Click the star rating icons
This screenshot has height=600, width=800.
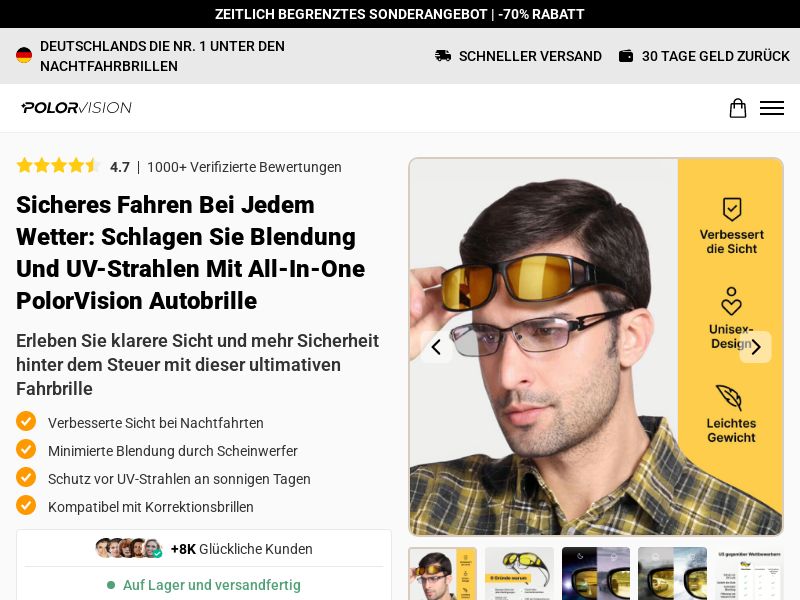(x=58, y=166)
